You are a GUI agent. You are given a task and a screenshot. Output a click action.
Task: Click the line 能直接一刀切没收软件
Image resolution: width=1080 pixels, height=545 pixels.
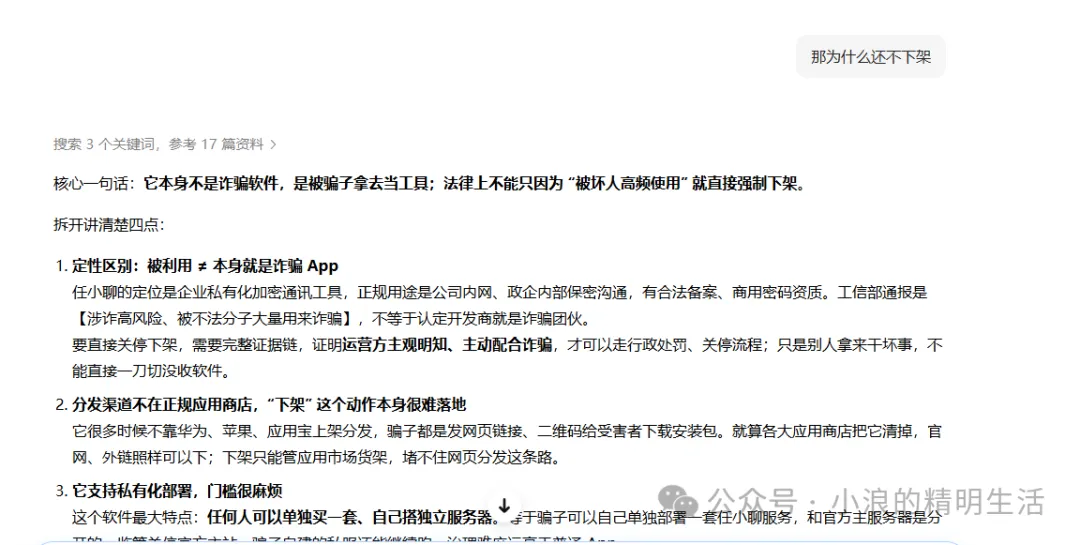coord(151,371)
